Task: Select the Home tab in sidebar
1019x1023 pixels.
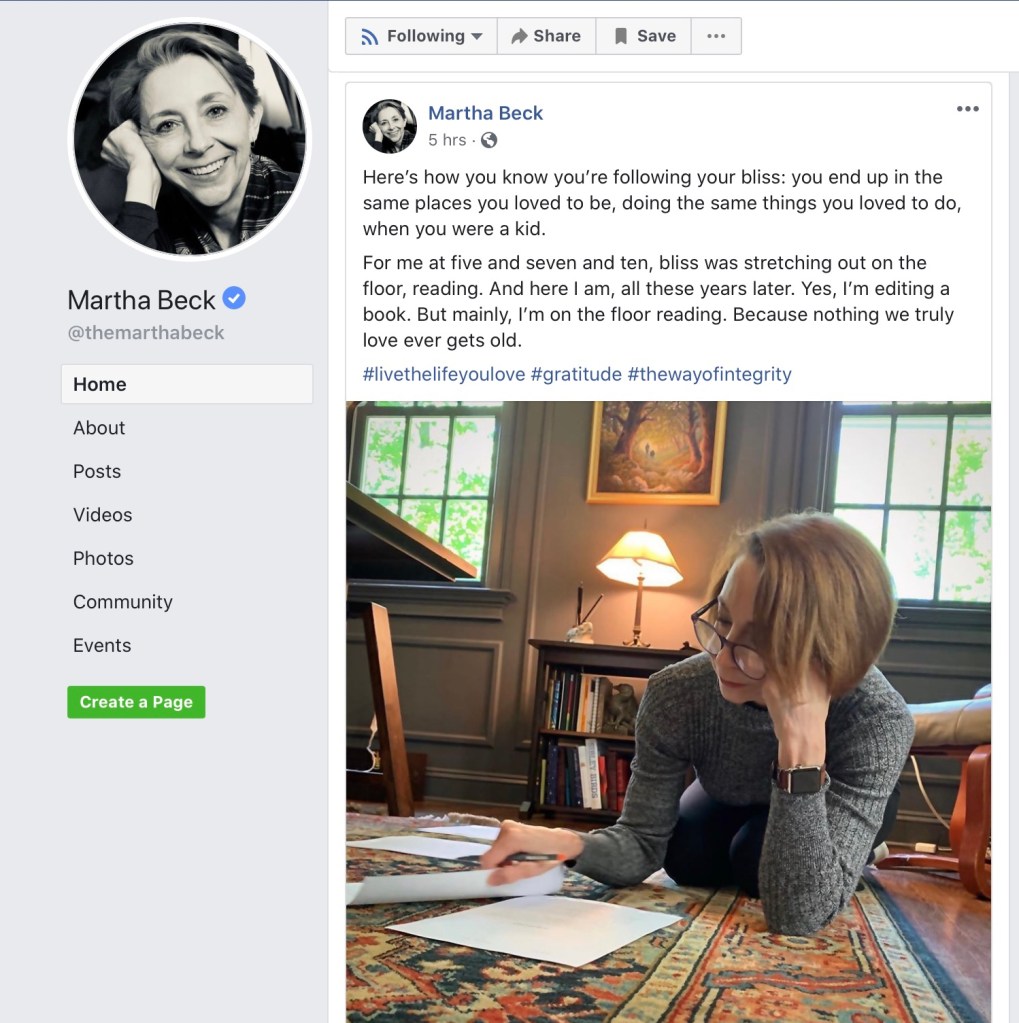Action: click(x=187, y=384)
